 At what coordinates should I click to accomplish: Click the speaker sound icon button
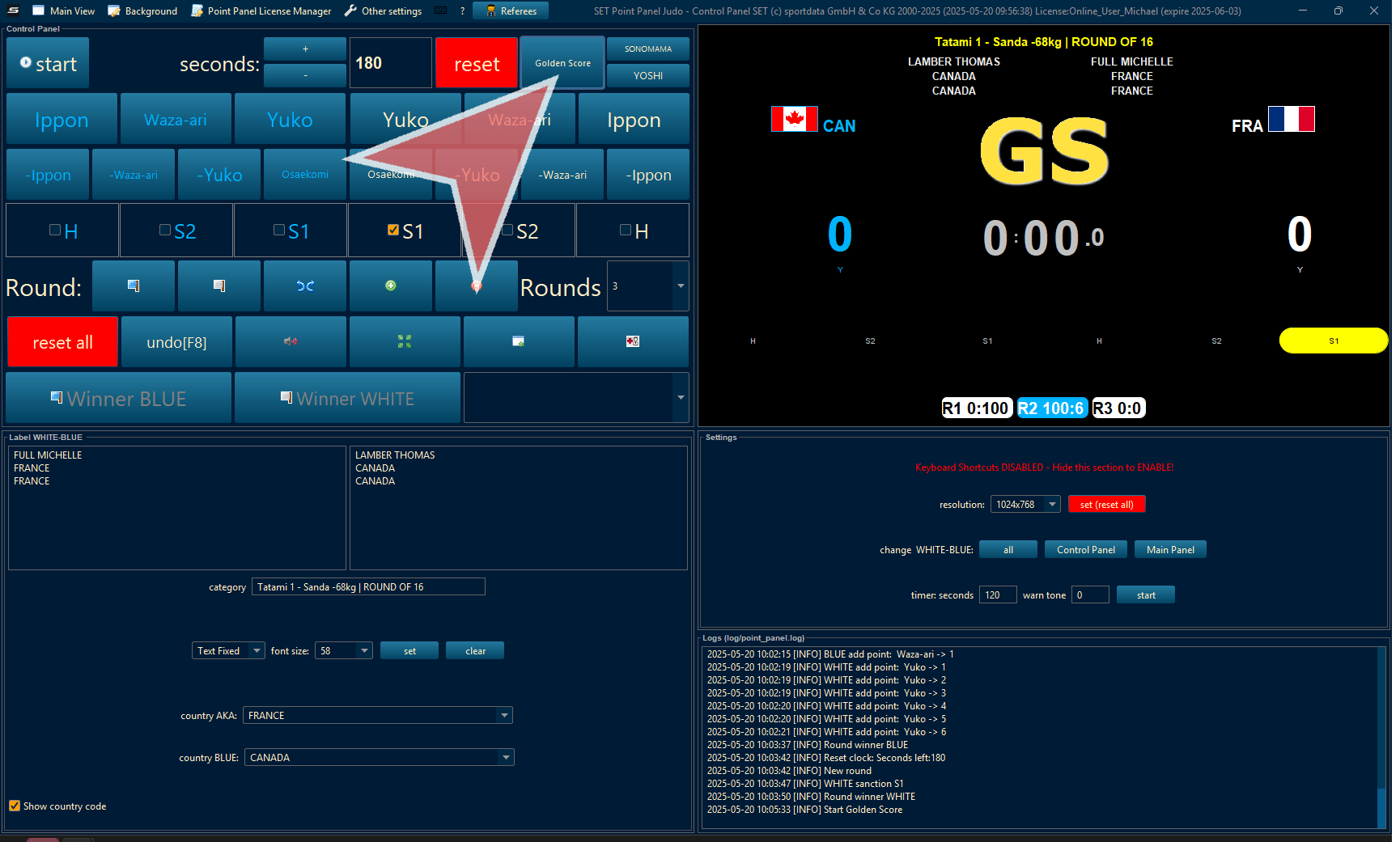pos(291,341)
